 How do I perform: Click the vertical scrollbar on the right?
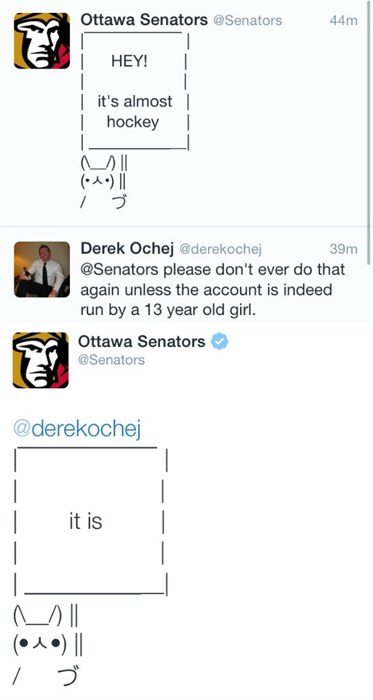point(369,132)
